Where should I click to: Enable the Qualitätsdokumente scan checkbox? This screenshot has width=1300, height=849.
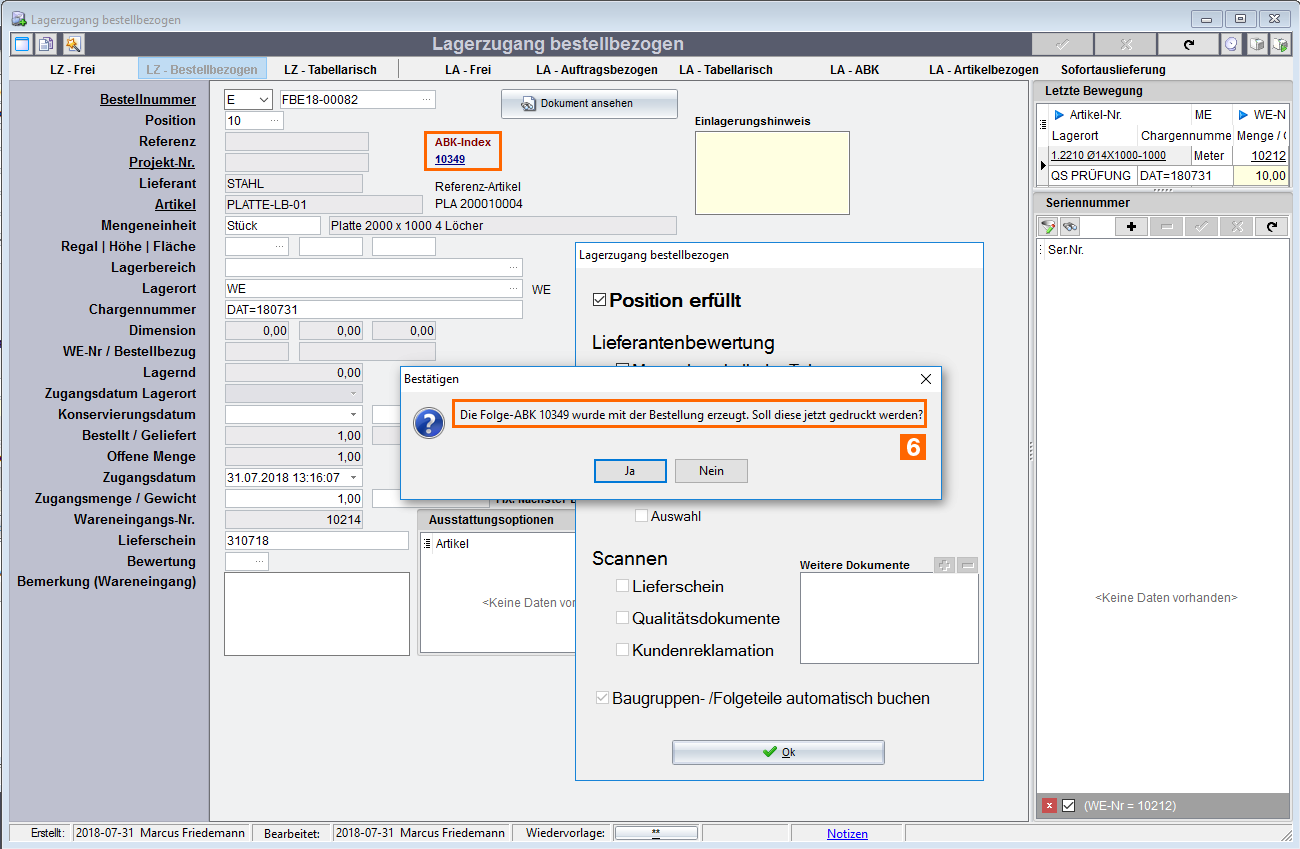click(x=622, y=618)
